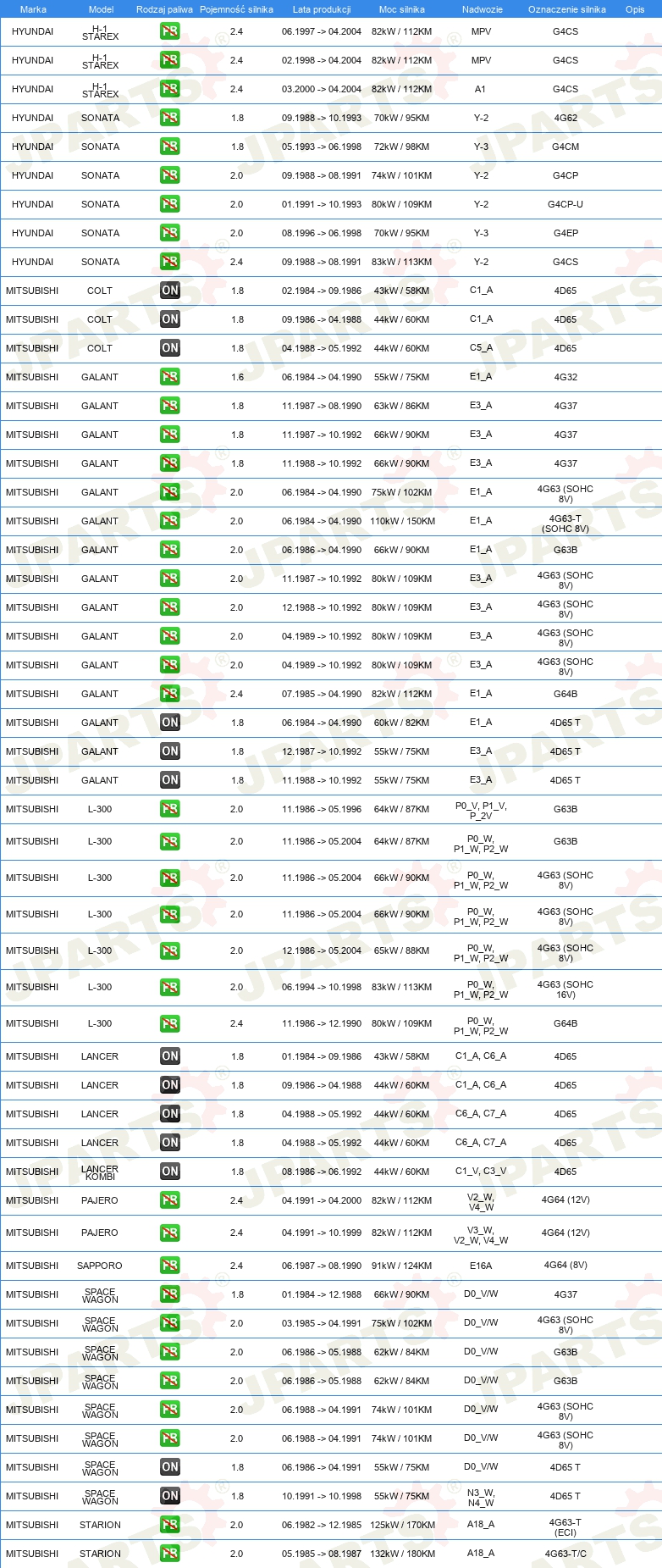Select the 4G63 (SOHC 16V) engine cell
Viewport: 662px width, 1568px height.
click(565, 989)
